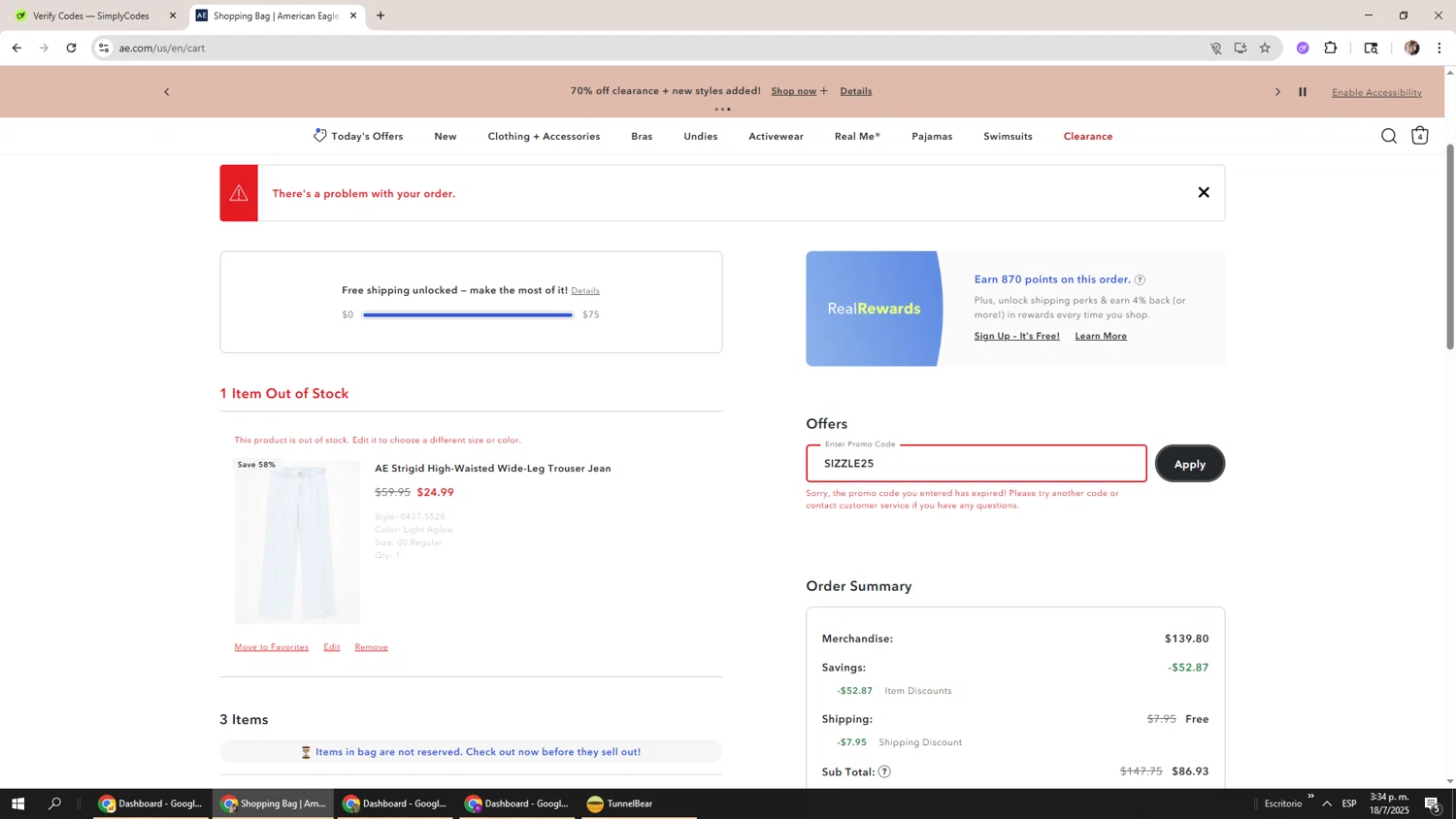
Task: Show next promo banner
Action: pyautogui.click(x=1277, y=92)
